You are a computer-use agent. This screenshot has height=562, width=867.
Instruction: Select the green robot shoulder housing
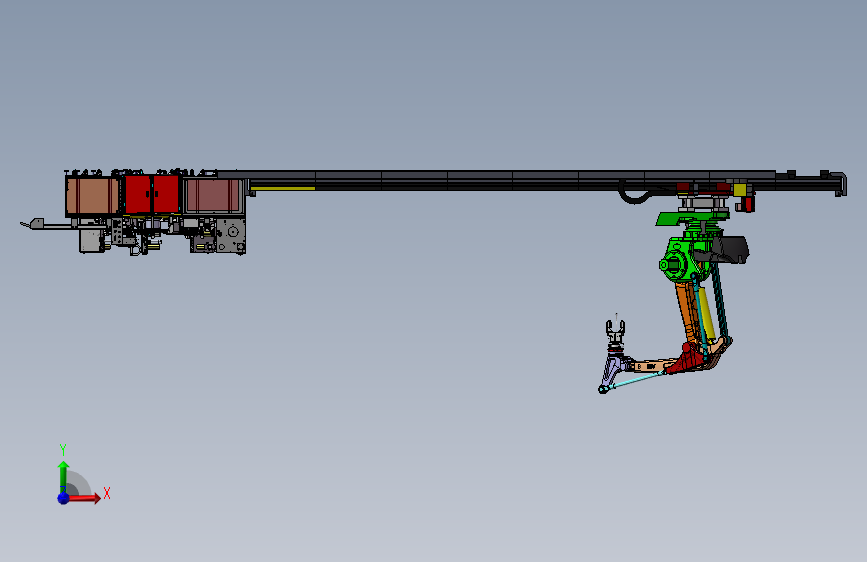click(x=683, y=258)
